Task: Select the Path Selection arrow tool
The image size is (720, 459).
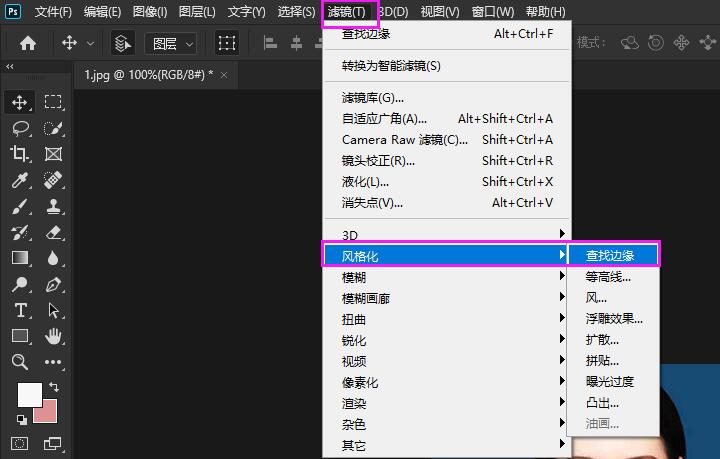Action: click(x=53, y=310)
